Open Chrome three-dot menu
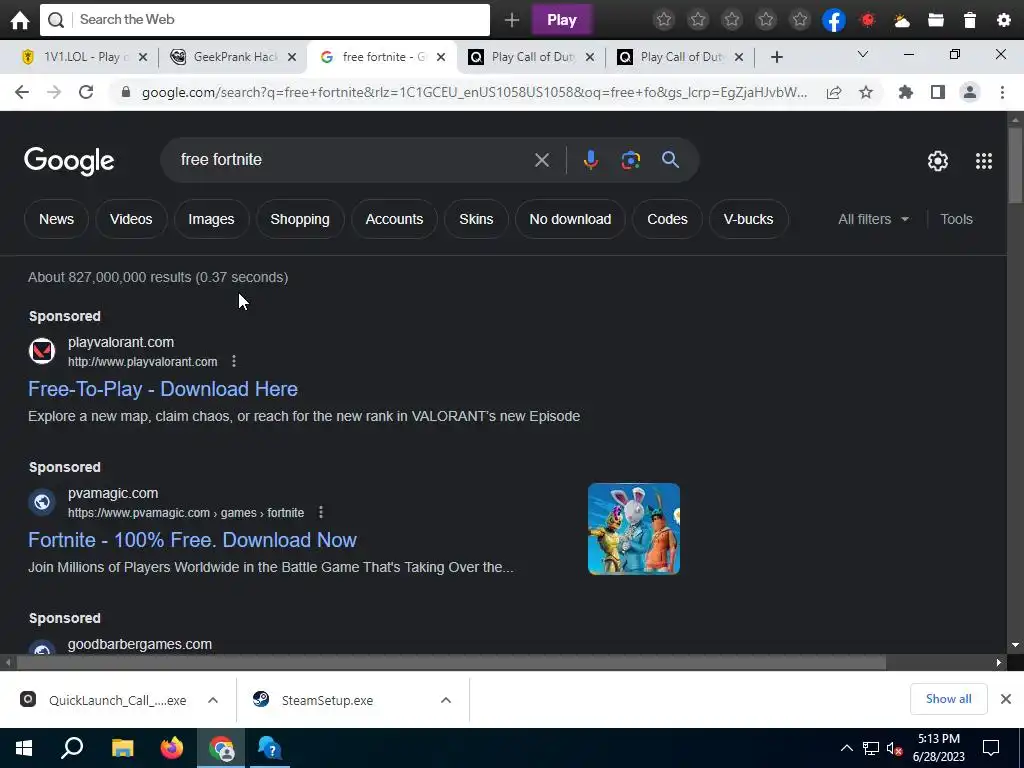Viewport: 1024px width, 768px height. pyautogui.click(x=1002, y=92)
